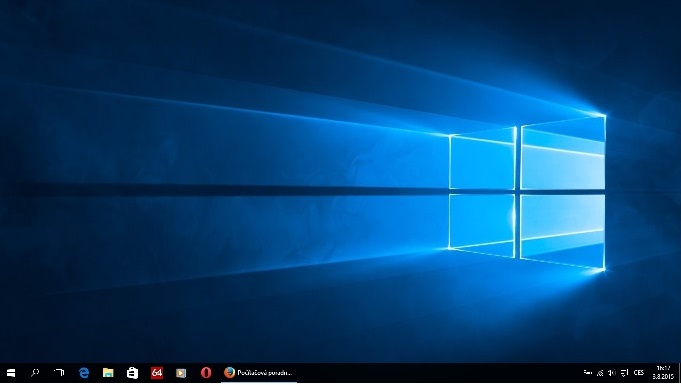Image resolution: width=681 pixels, height=385 pixels.
Task: Click the Show desktop sliver
Action: pyautogui.click(x=679, y=373)
